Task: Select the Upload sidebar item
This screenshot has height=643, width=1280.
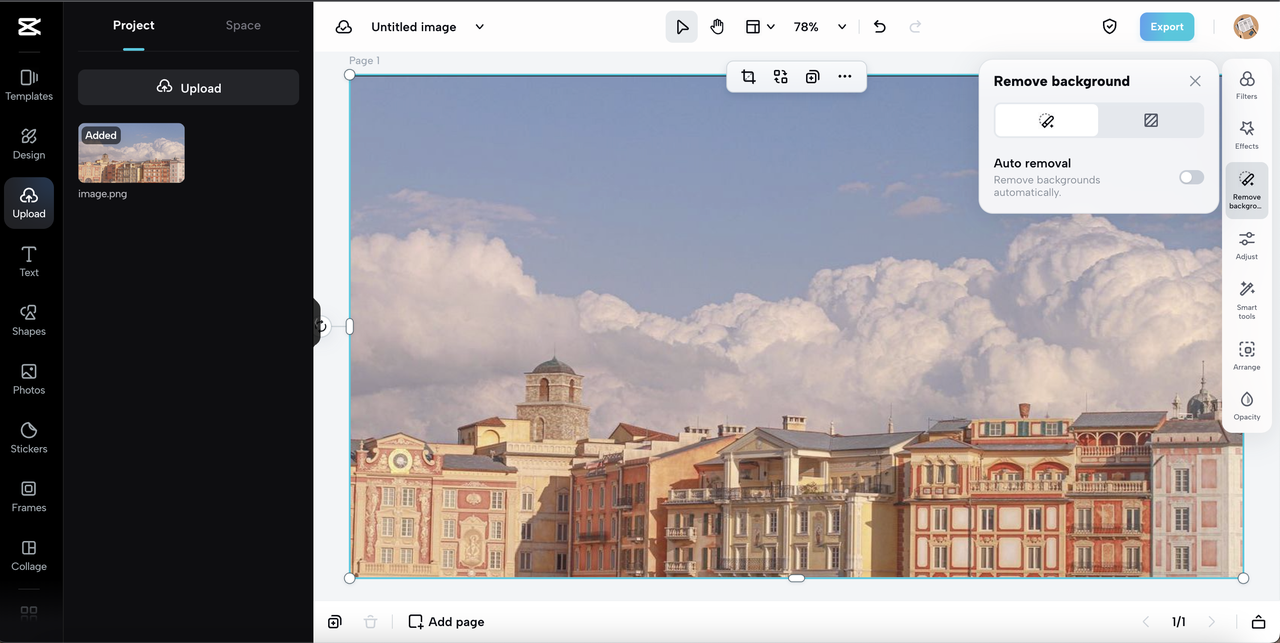Action: pos(29,203)
